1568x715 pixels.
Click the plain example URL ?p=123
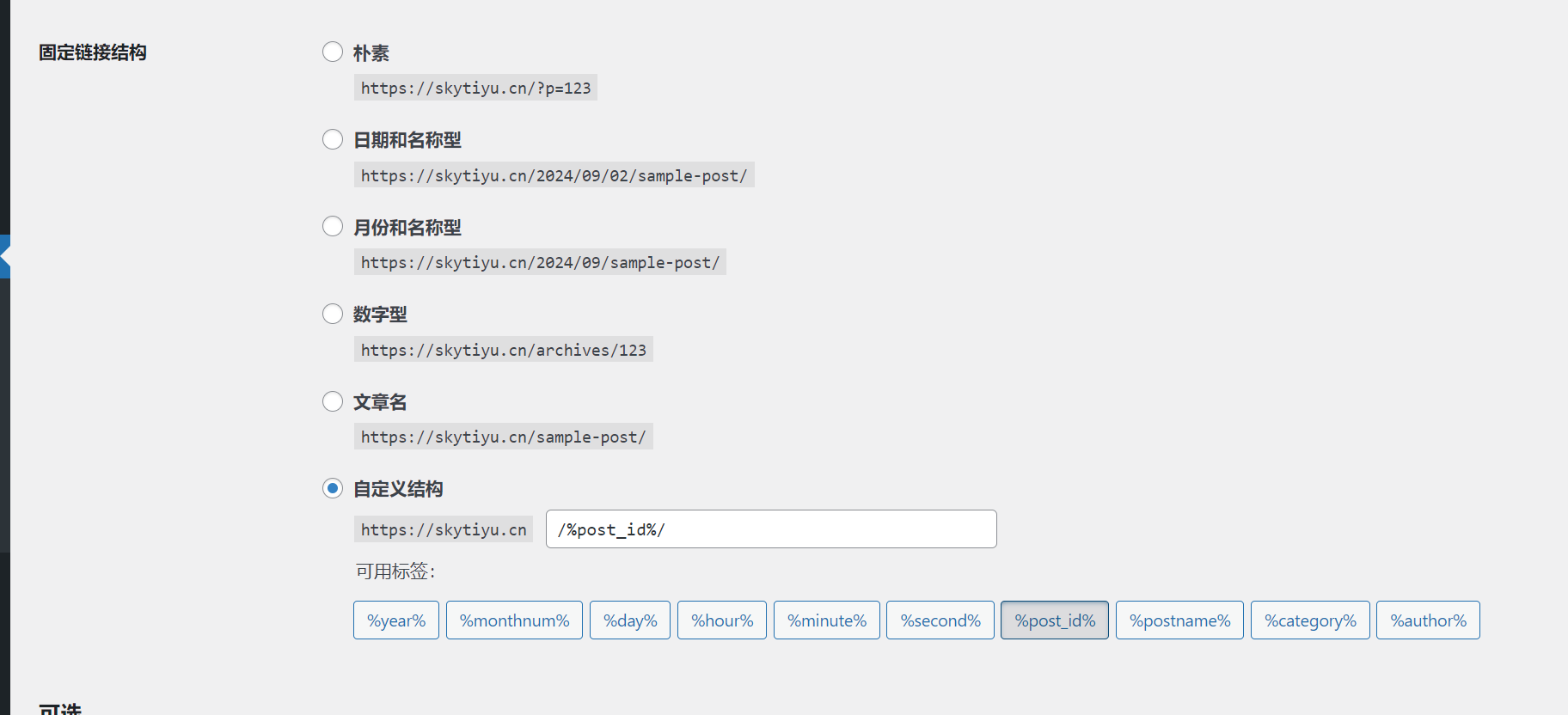tap(475, 89)
